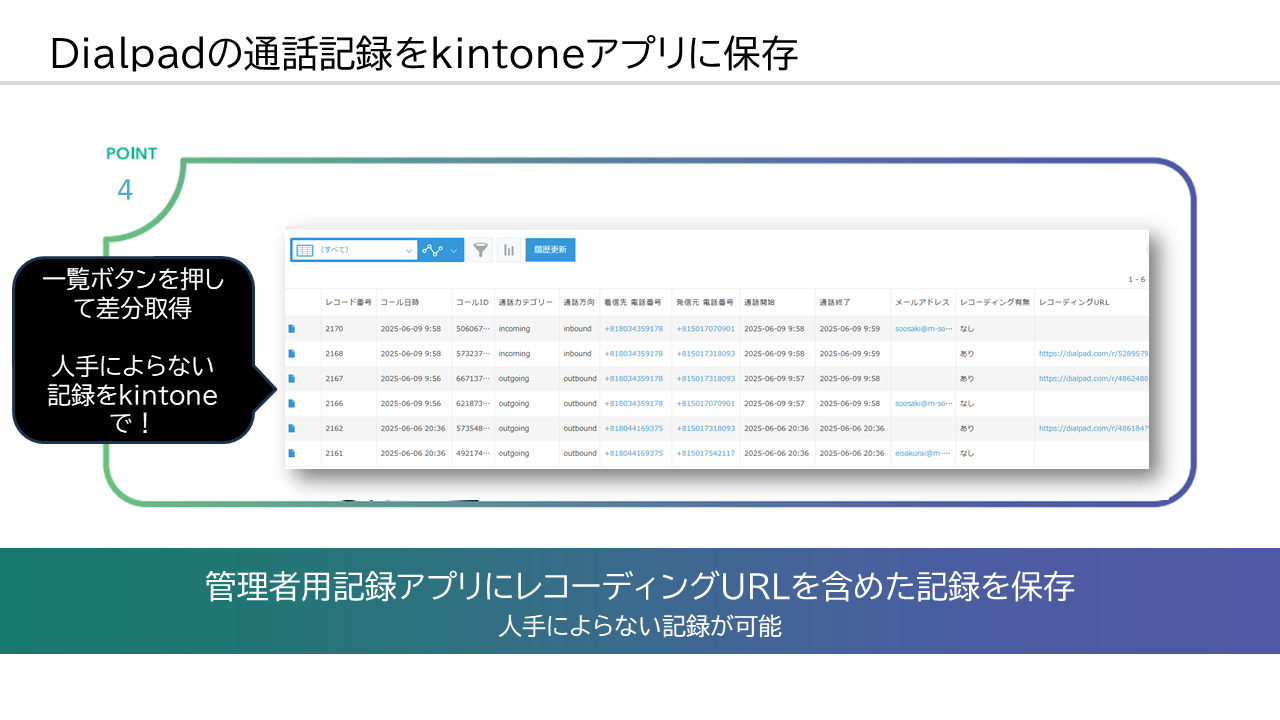Open record 2168 detail icon
The image size is (1280, 720).
292,353
